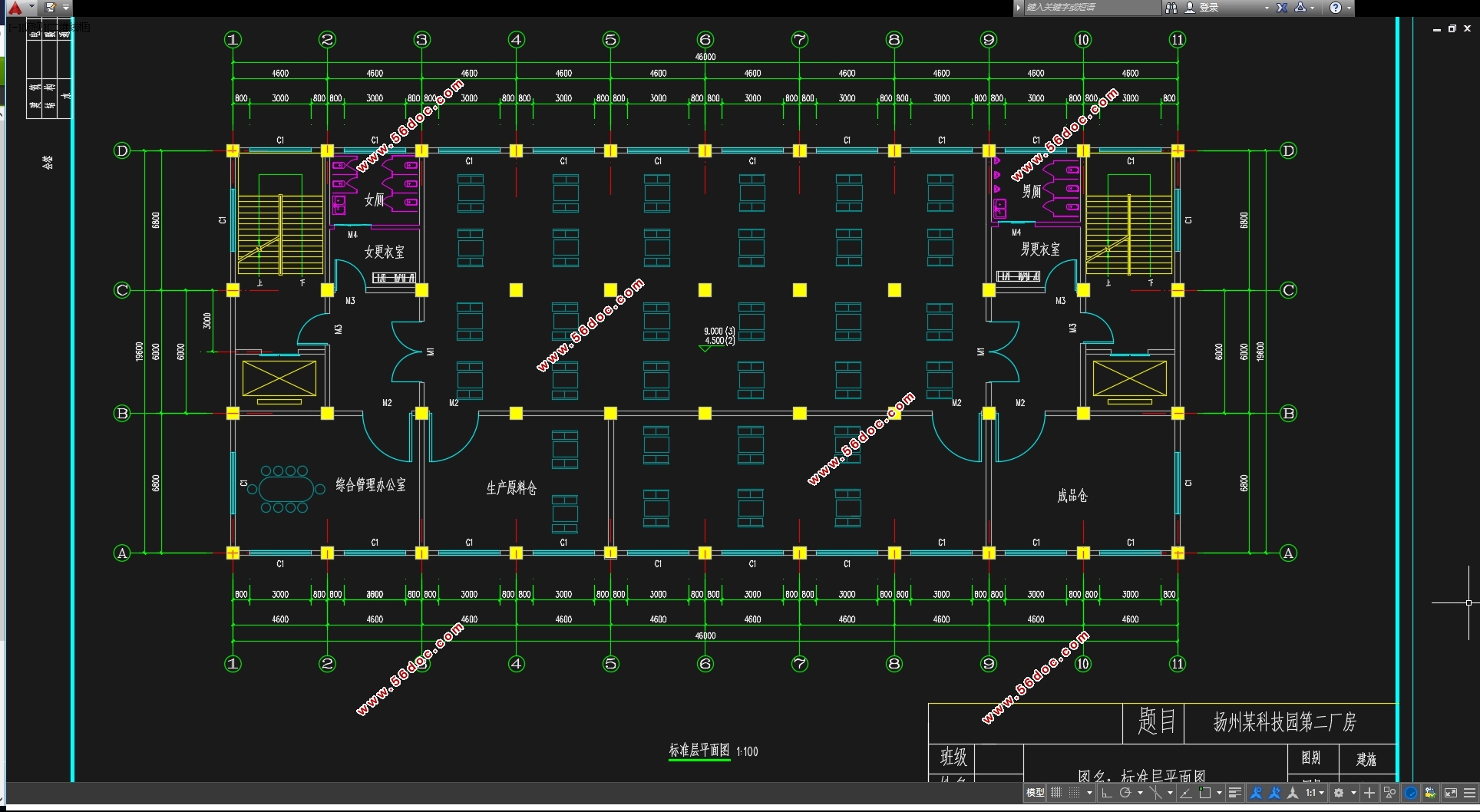Click the keyword search input field
The height and width of the screenshot is (812, 1480).
[1090, 8]
